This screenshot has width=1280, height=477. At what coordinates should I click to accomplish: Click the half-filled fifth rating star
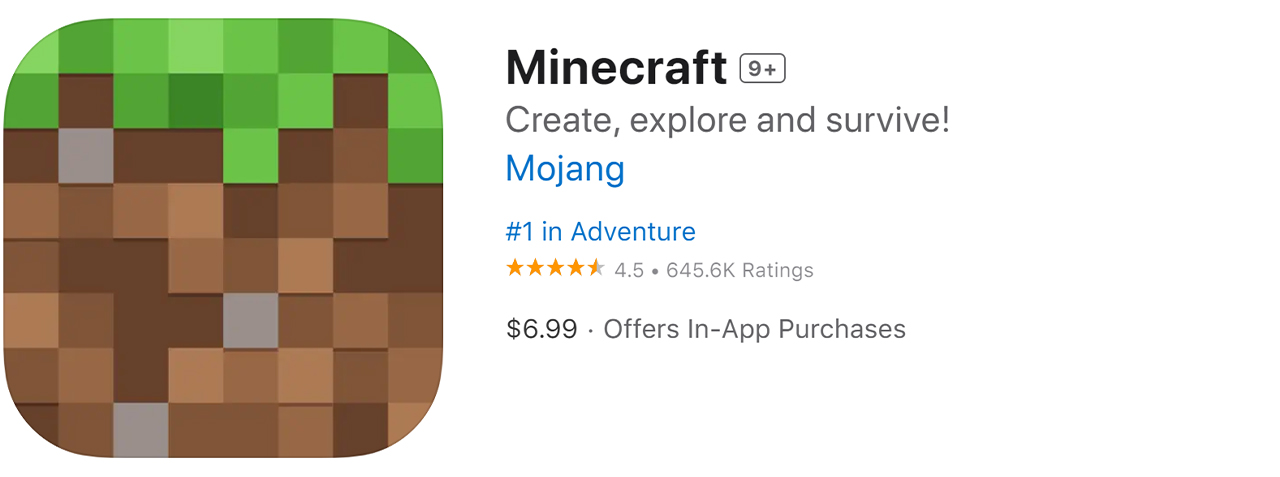tap(595, 268)
